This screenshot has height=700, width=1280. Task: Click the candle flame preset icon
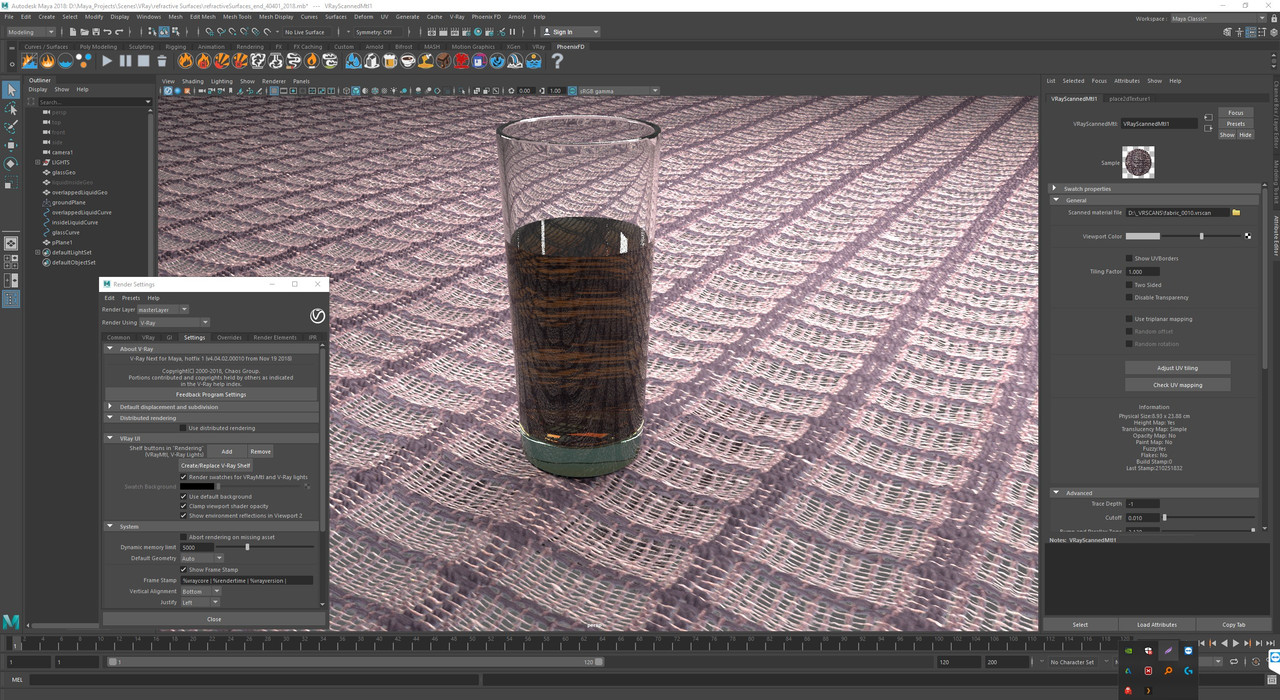(311, 61)
